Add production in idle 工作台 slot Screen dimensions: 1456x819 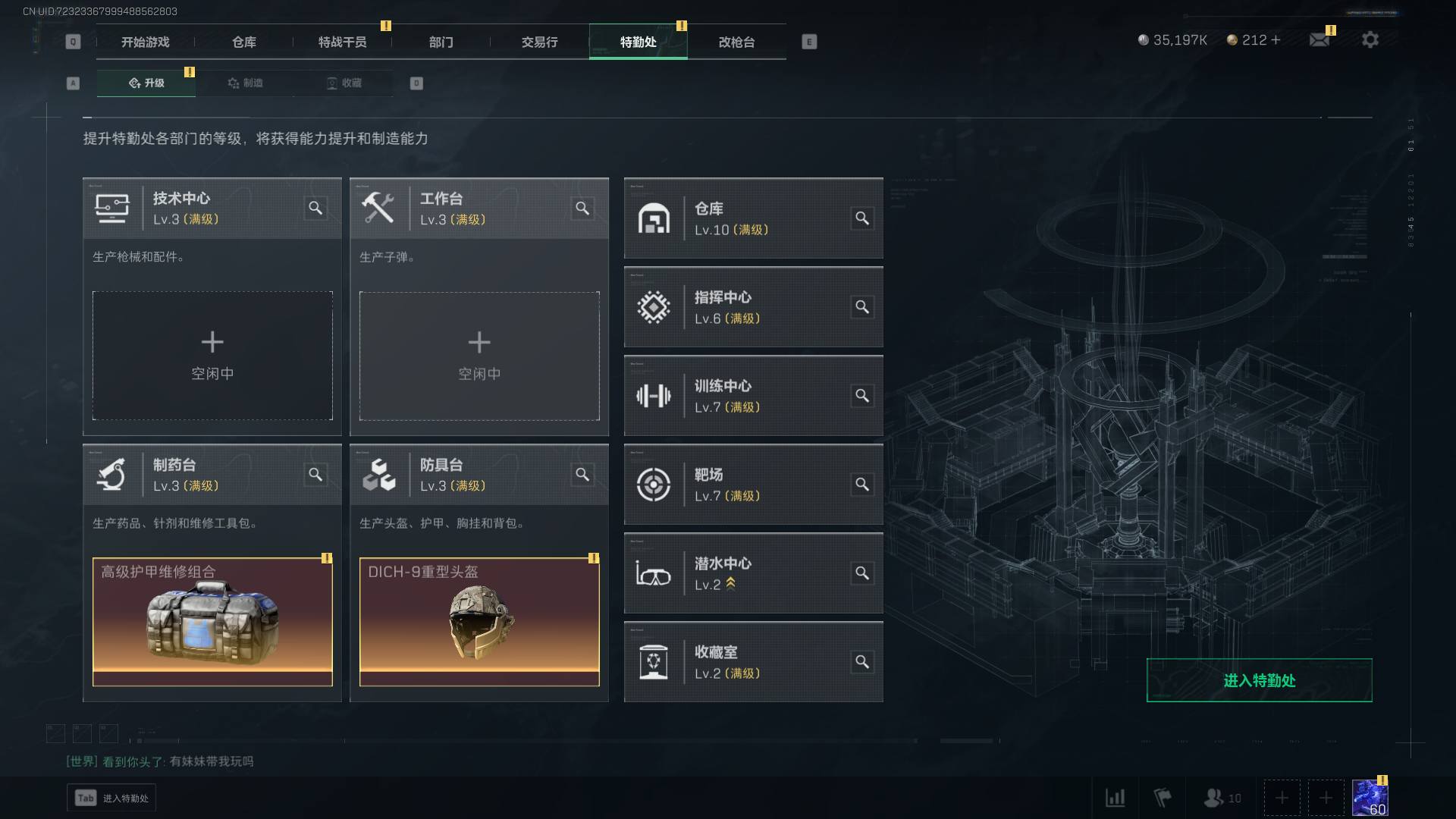(x=479, y=356)
